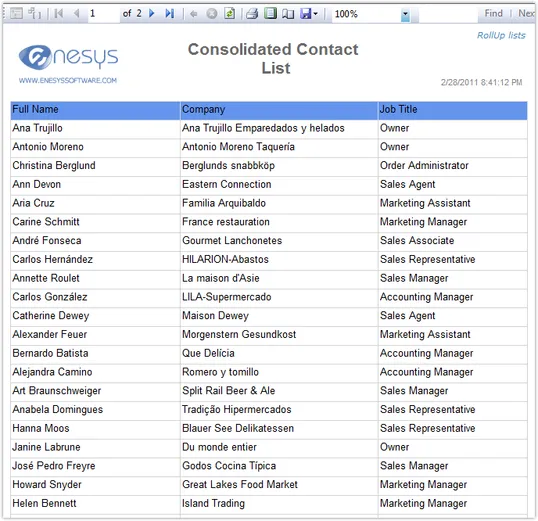Click the find text input field
The height and width of the screenshot is (521, 538).
tap(448, 14)
